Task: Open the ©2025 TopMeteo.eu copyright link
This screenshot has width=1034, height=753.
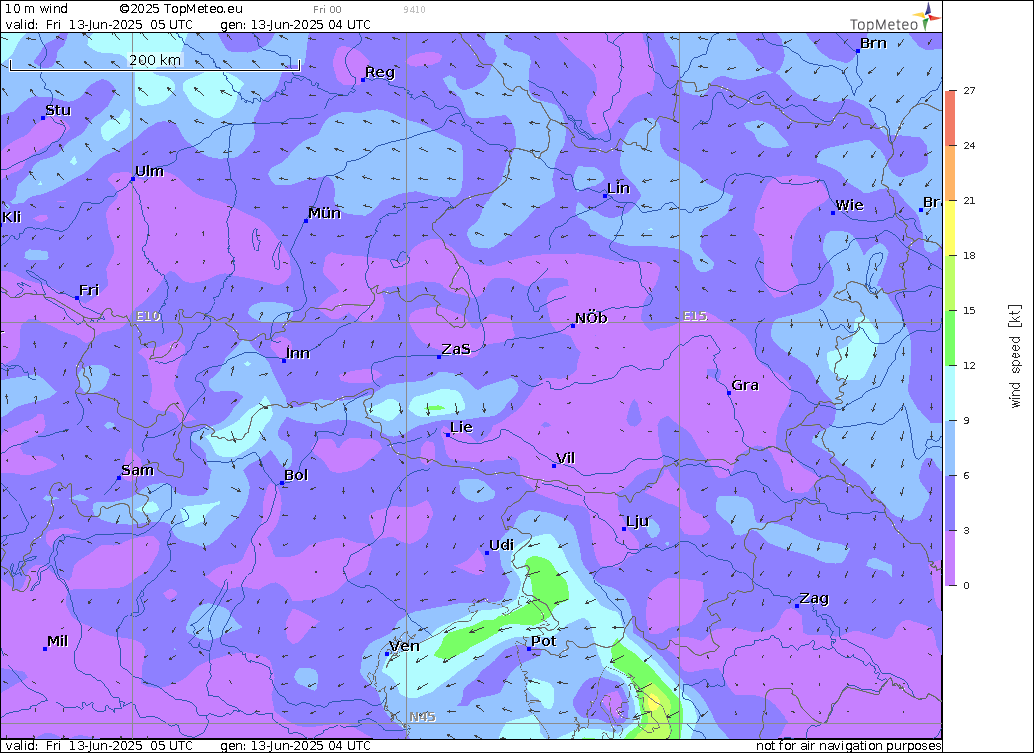Action: [x=181, y=9]
